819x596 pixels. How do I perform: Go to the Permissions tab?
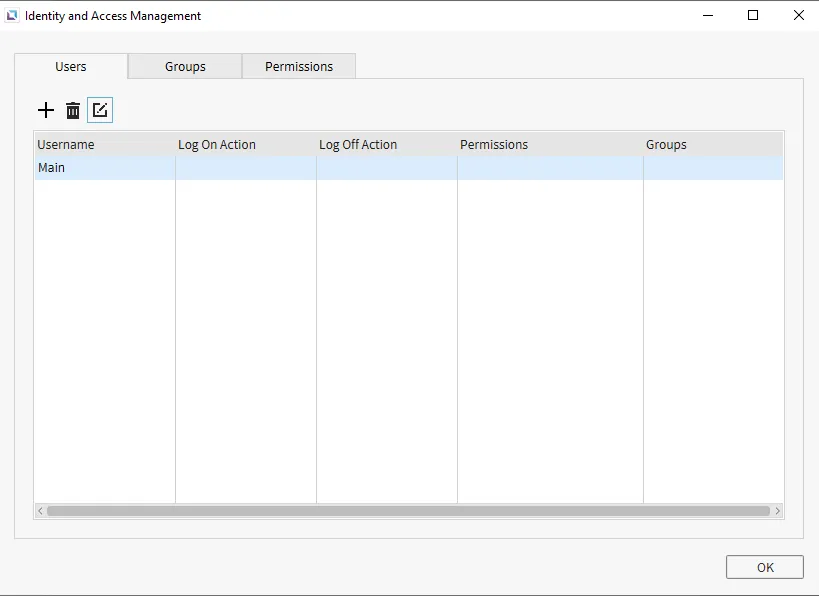pyautogui.click(x=299, y=66)
